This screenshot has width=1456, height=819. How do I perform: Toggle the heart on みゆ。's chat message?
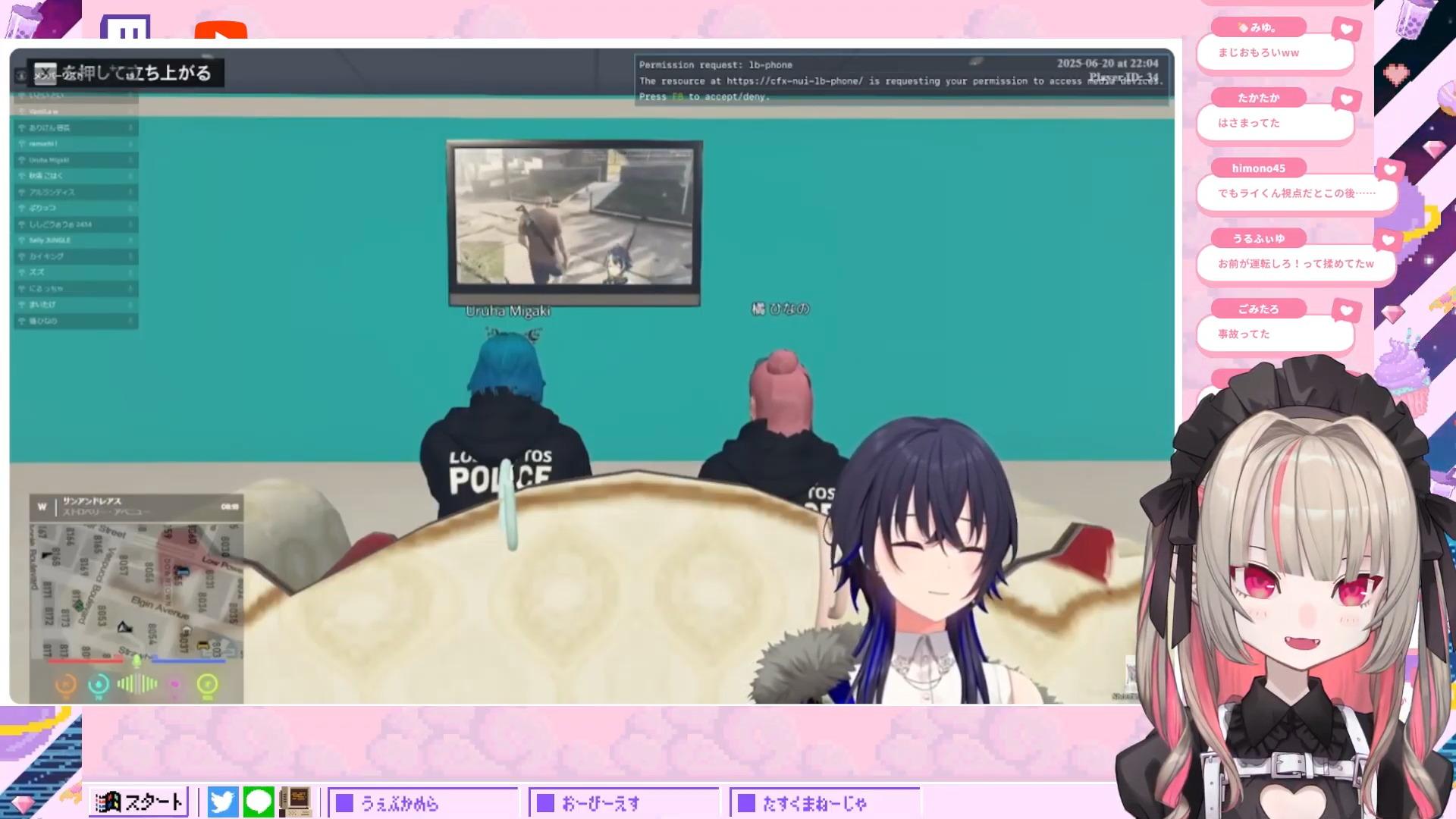click(1346, 30)
